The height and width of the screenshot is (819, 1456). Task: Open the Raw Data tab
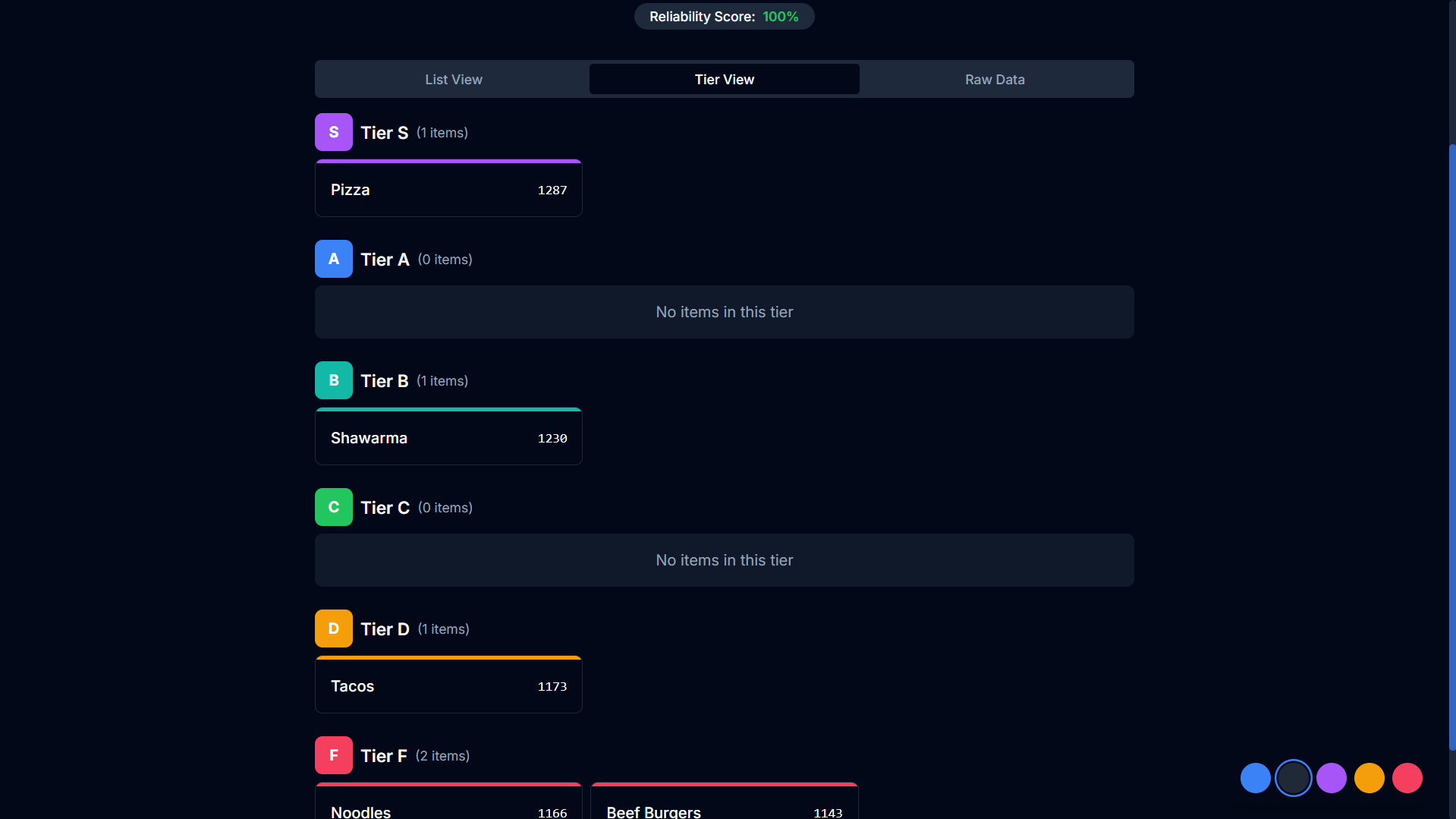pos(994,79)
